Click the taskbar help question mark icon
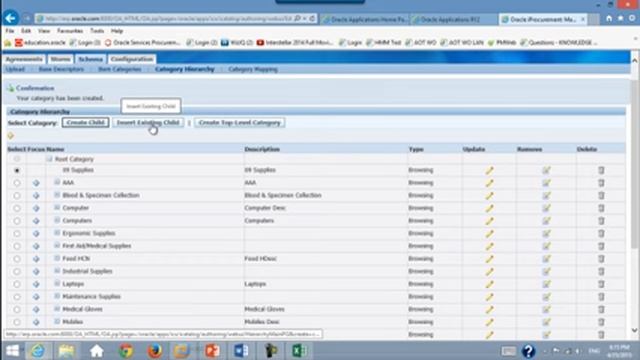 [528, 351]
